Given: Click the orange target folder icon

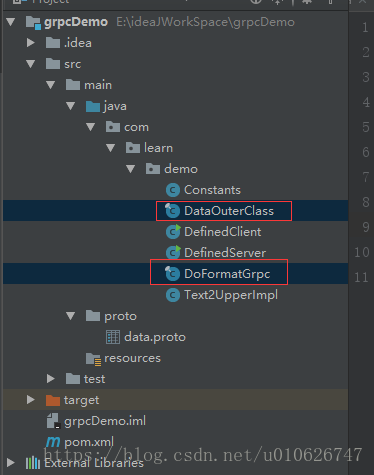Looking at the screenshot, I should (53, 400).
